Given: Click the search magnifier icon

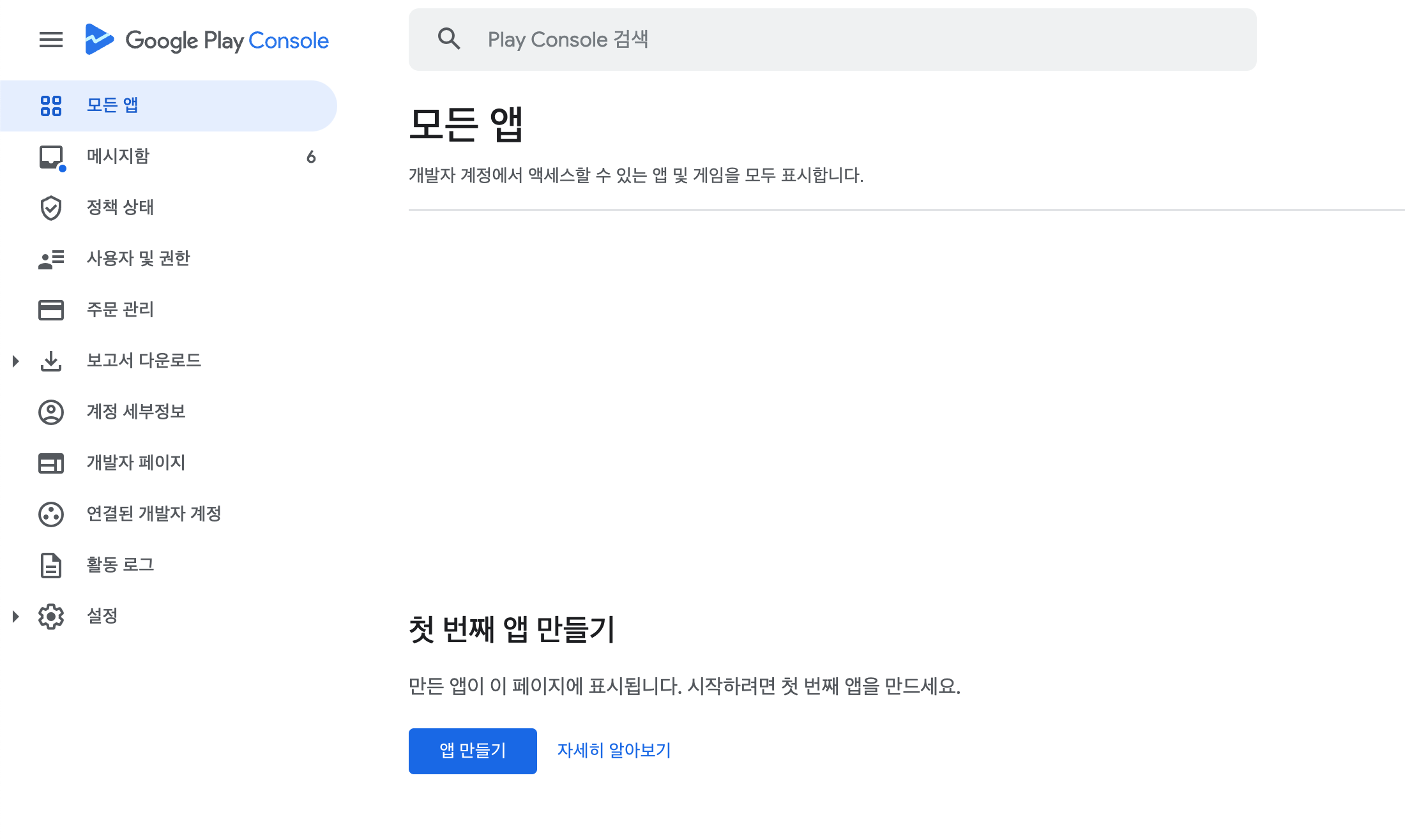Looking at the screenshot, I should tap(449, 40).
